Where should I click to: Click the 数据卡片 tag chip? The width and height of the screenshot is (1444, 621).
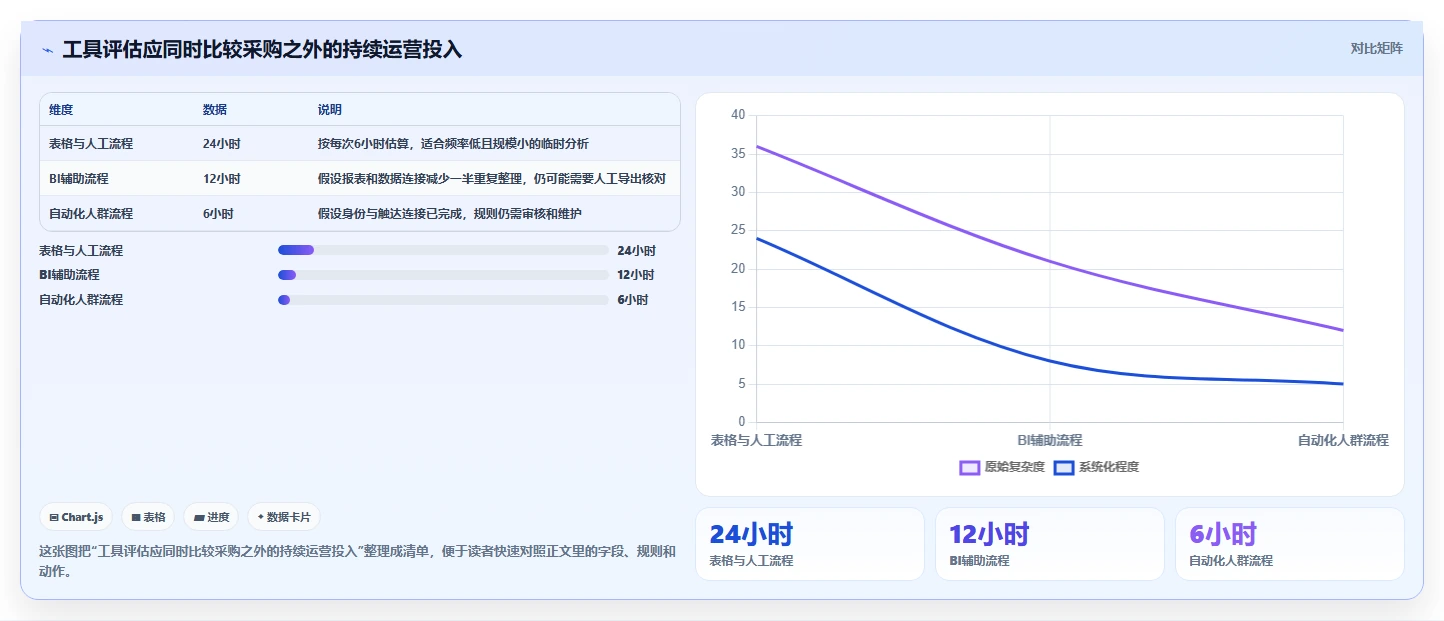coord(284,517)
